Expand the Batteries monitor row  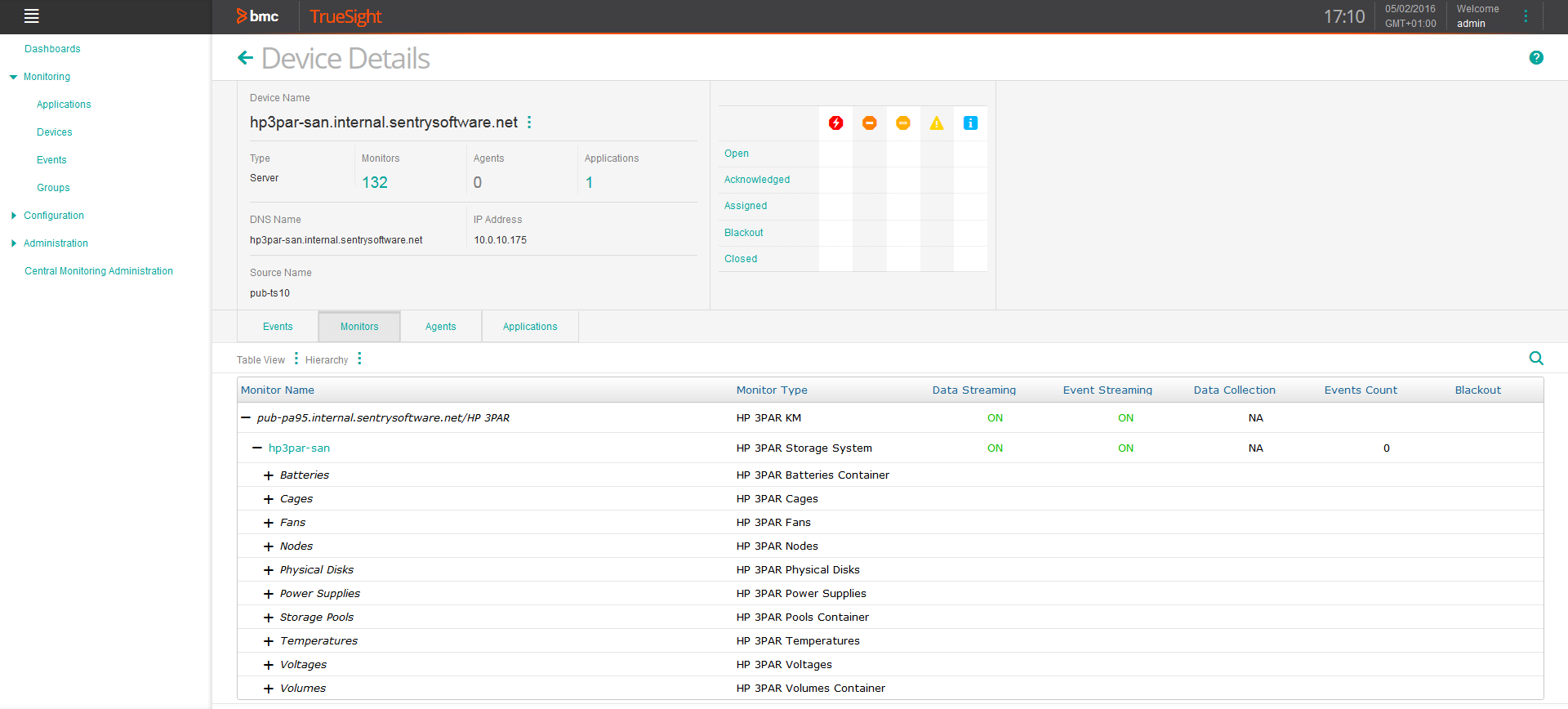click(x=269, y=475)
